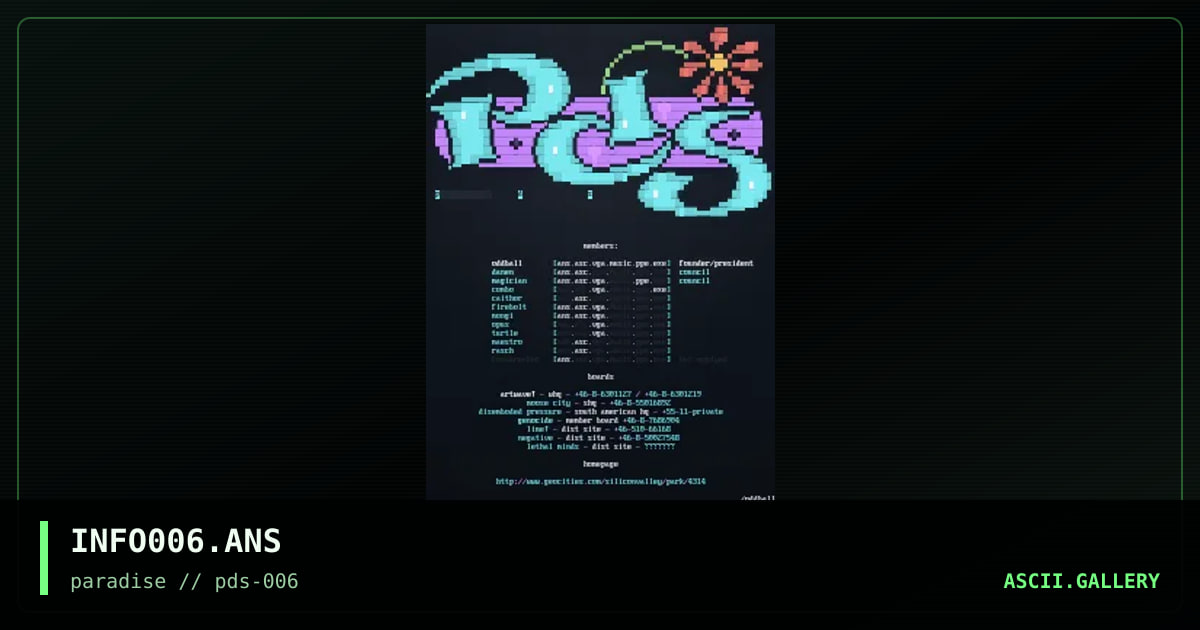Click the 'turtle' member name

(504, 333)
